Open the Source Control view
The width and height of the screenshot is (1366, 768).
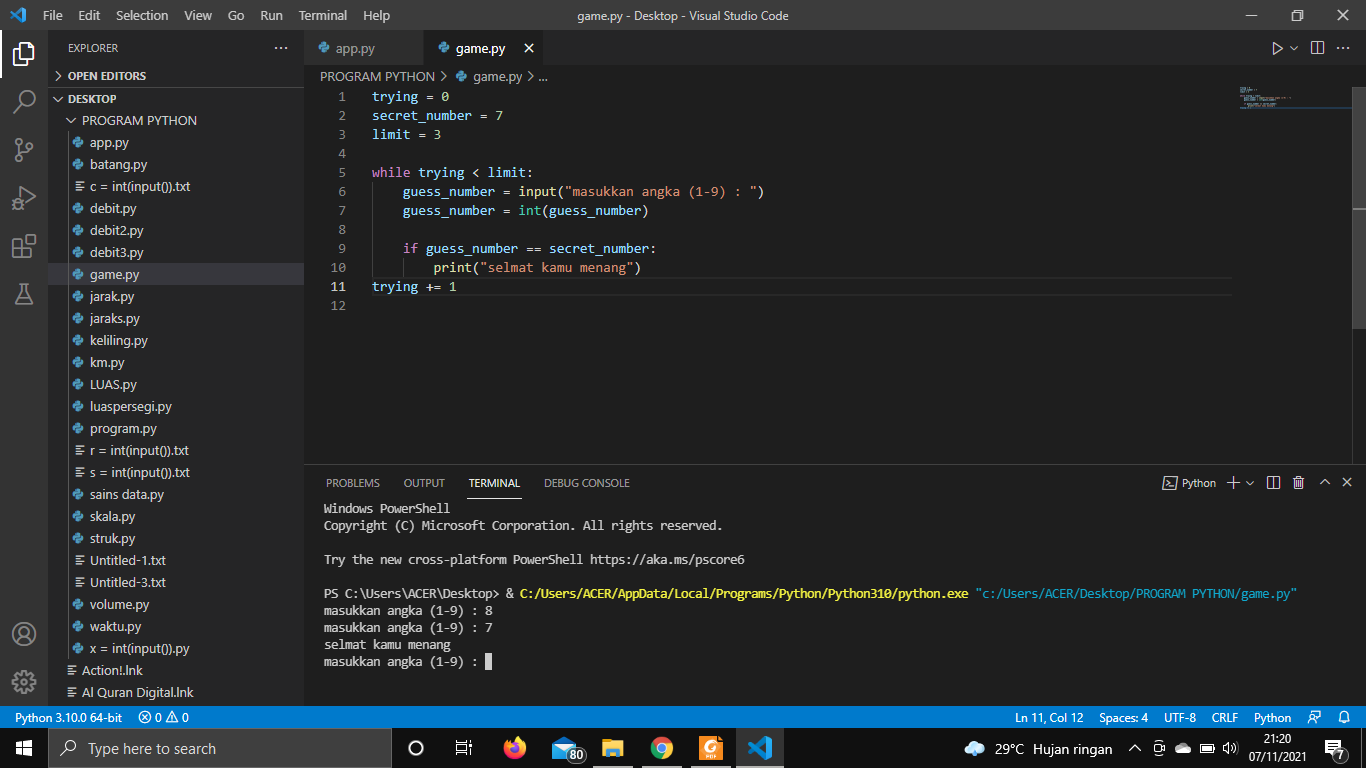[24, 150]
